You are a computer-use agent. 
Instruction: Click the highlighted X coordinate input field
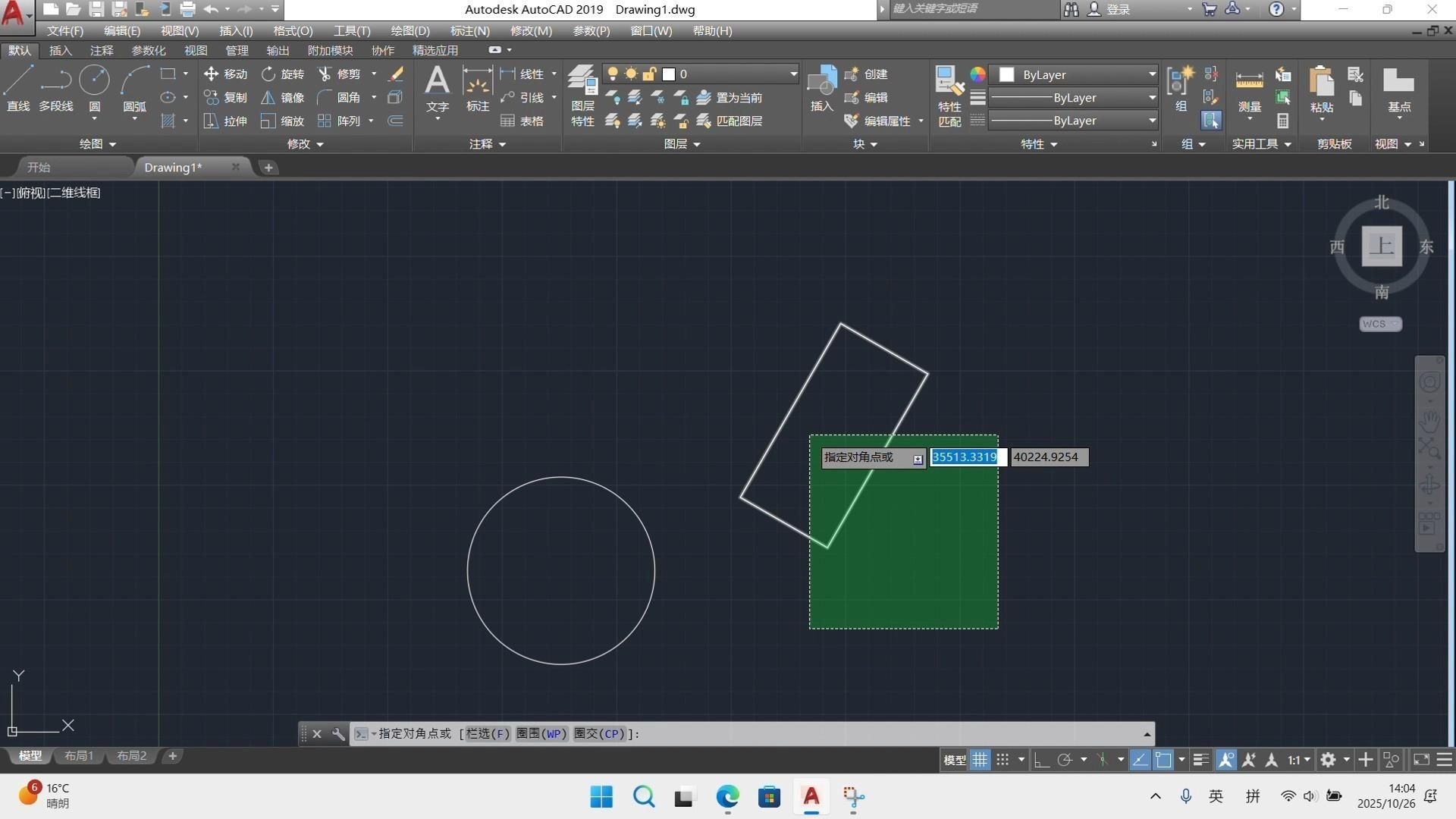click(968, 457)
